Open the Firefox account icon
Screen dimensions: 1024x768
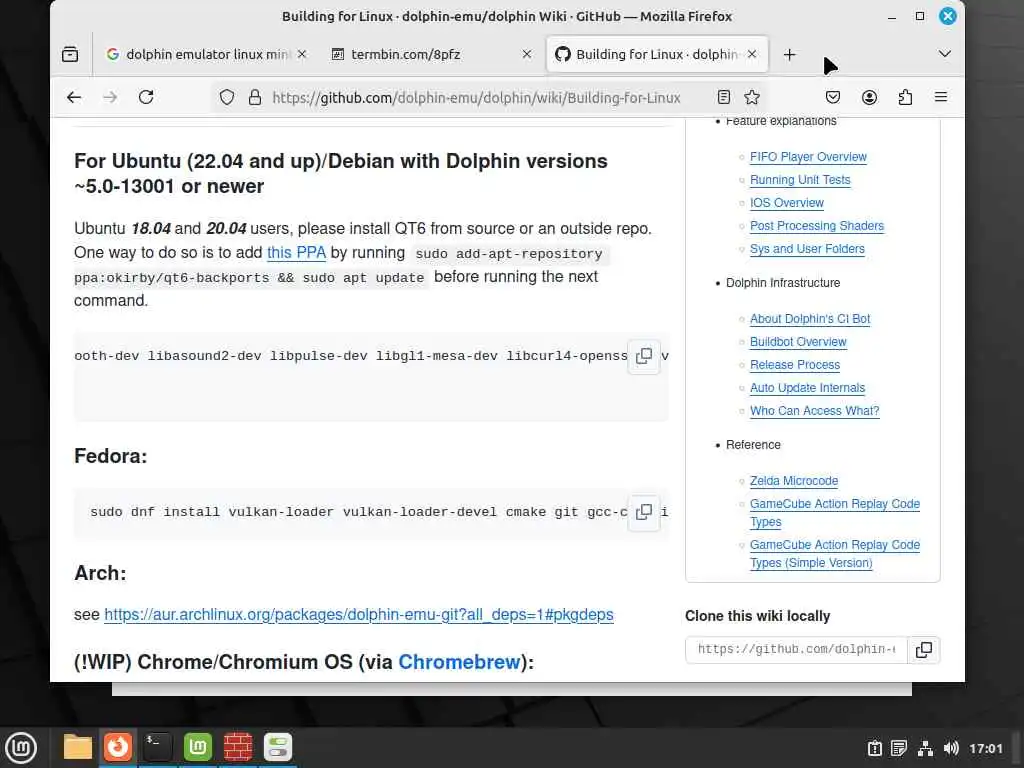[869, 97]
